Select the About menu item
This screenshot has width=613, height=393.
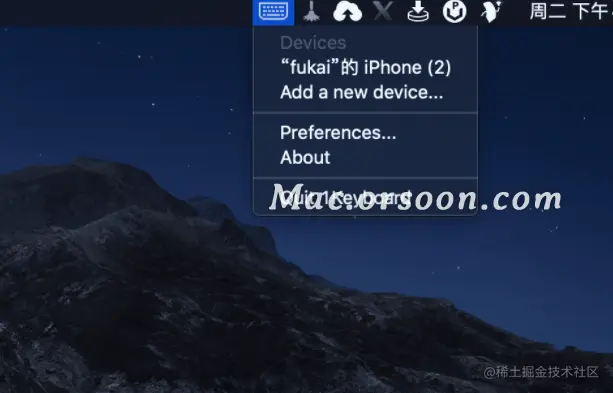365,157
